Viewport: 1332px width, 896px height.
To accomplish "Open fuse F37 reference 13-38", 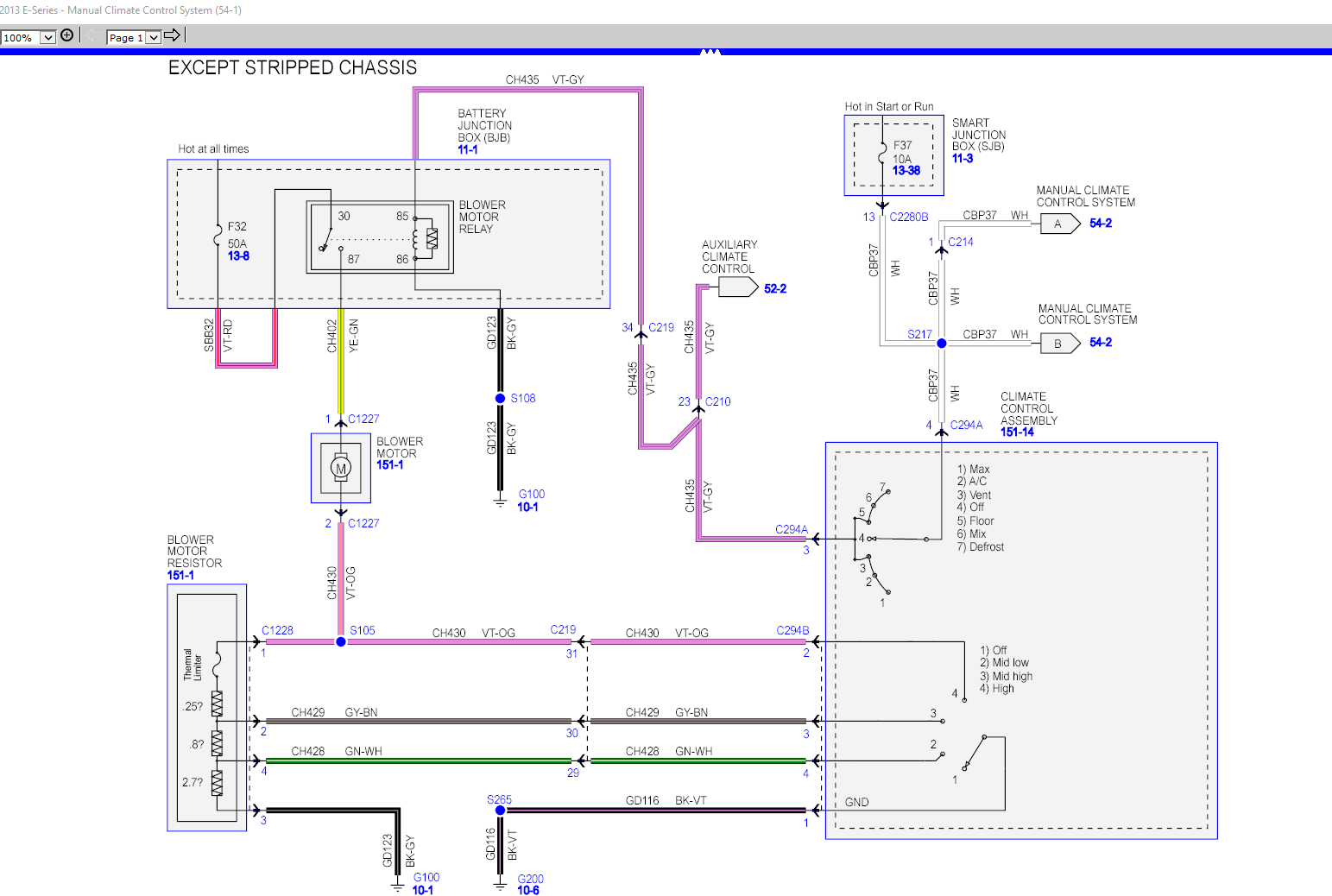I will [905, 170].
